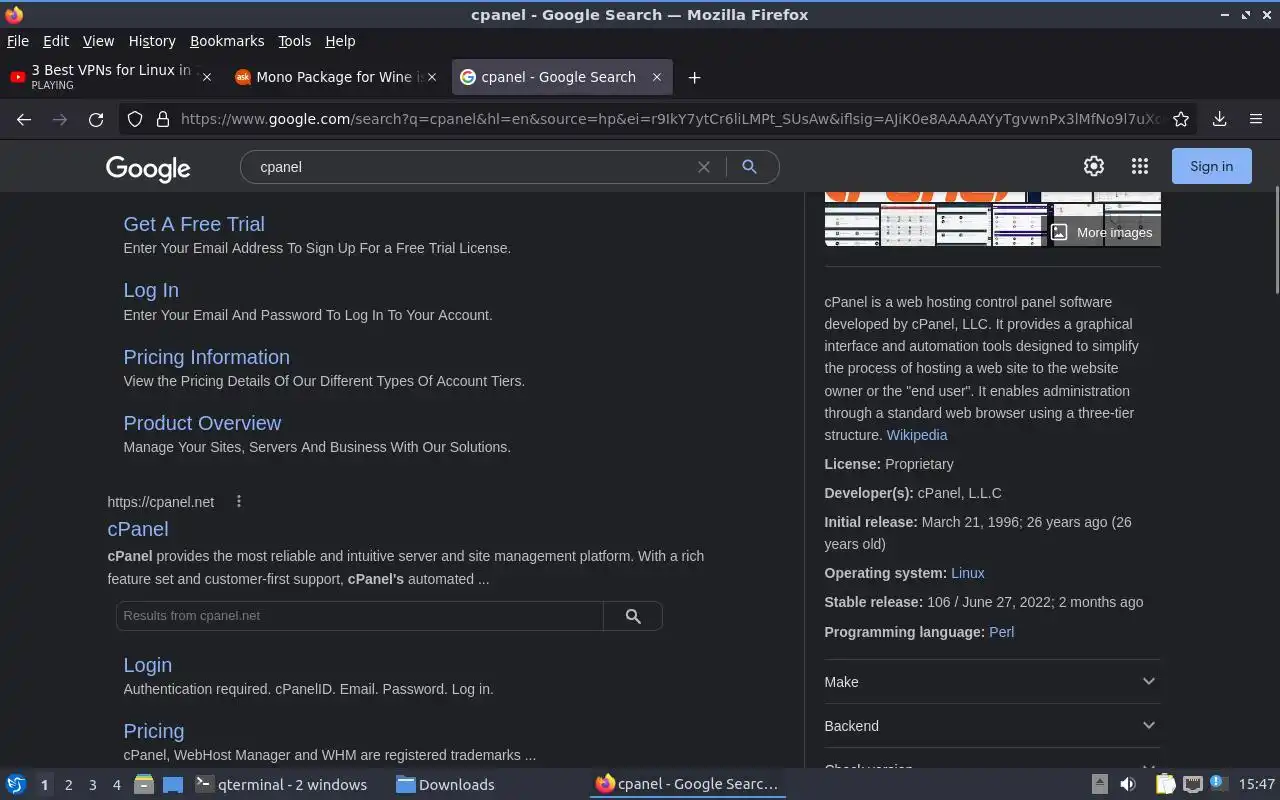Open the notification tray icon with badge
The height and width of the screenshot is (800, 1280).
(x=1218, y=783)
